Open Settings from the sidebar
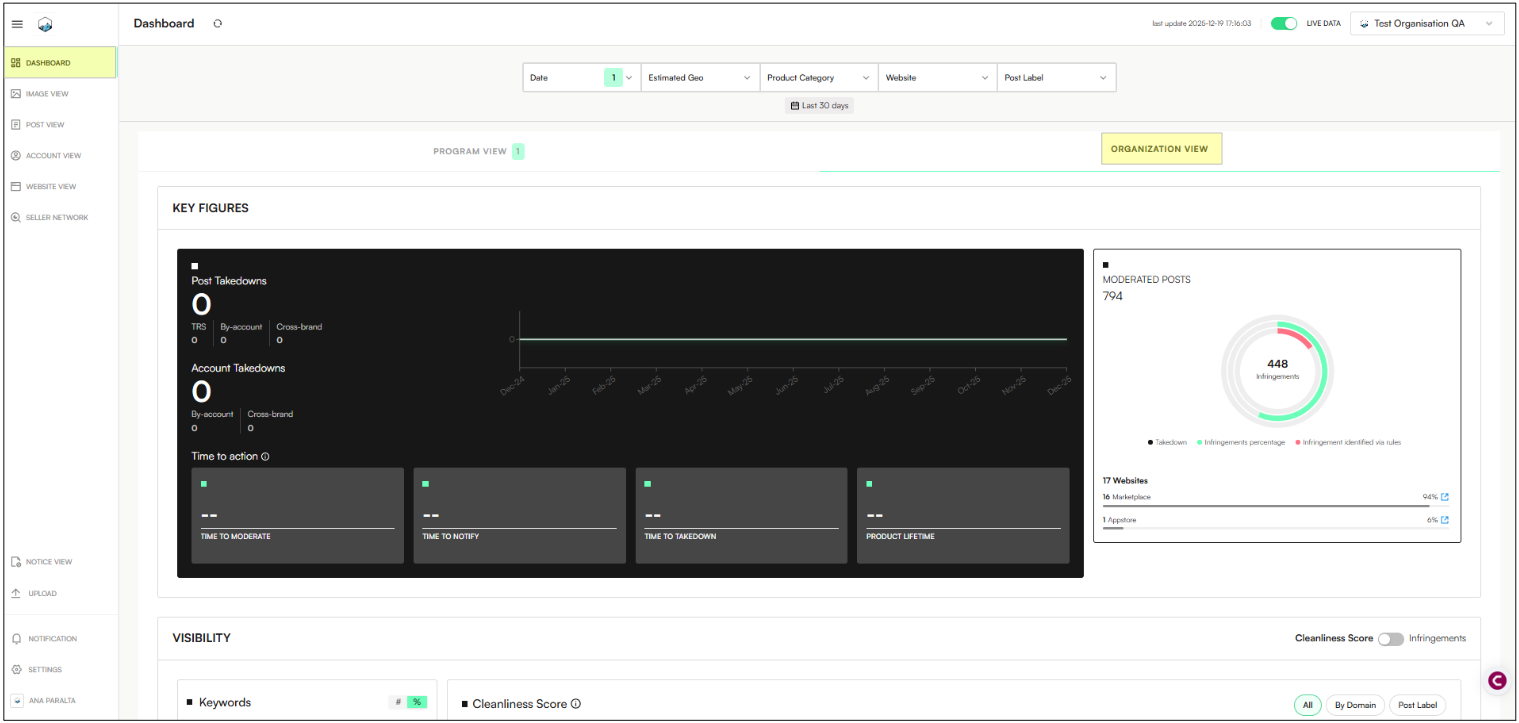This screenshot has height=723, width=1519. (59, 670)
